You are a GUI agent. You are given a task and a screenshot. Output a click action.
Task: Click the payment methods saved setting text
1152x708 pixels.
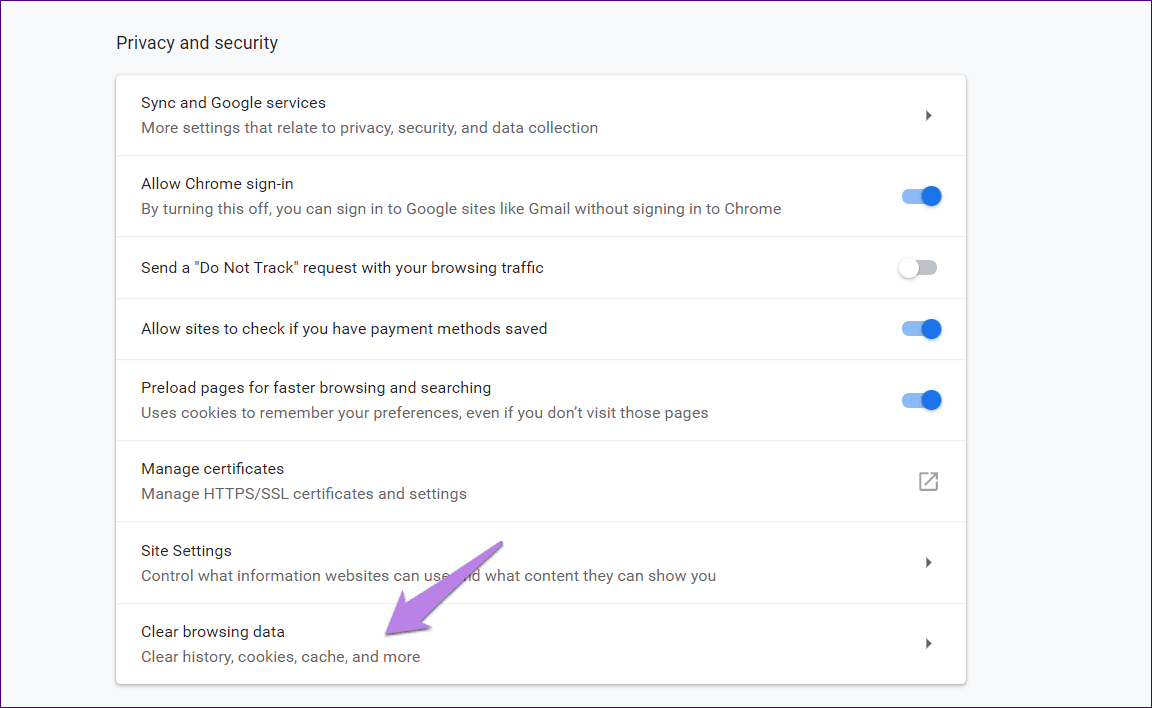pyautogui.click(x=344, y=329)
